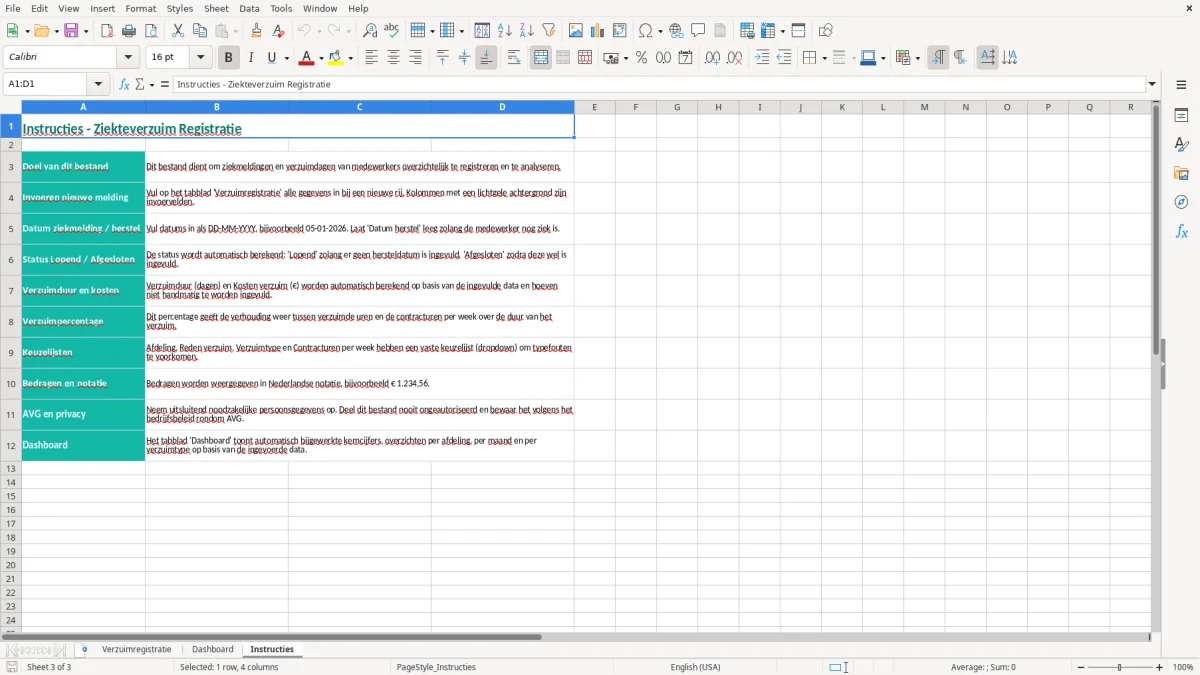Click the Print icon
Image resolution: width=1200 pixels, height=675 pixels.
click(x=129, y=31)
